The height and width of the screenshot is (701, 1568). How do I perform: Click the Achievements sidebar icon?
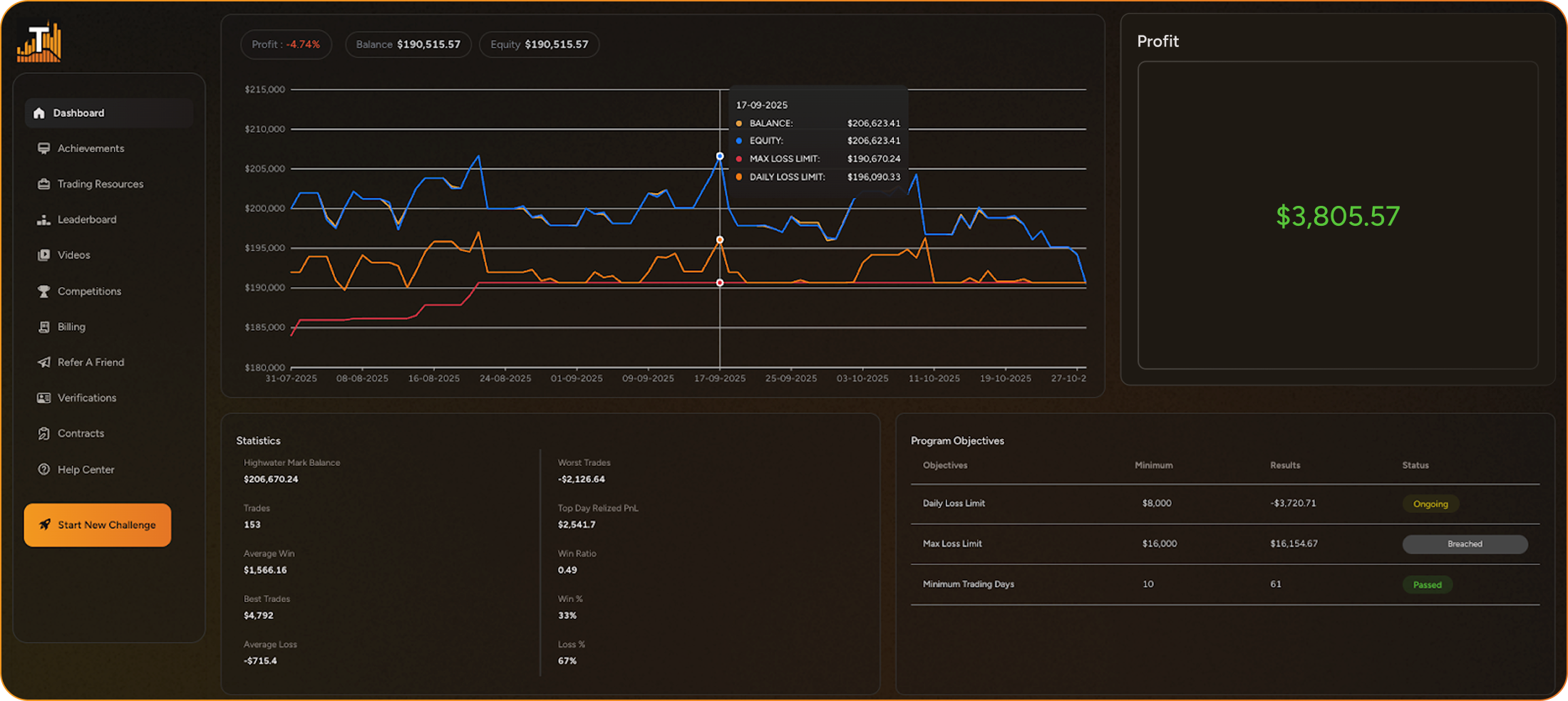(43, 148)
